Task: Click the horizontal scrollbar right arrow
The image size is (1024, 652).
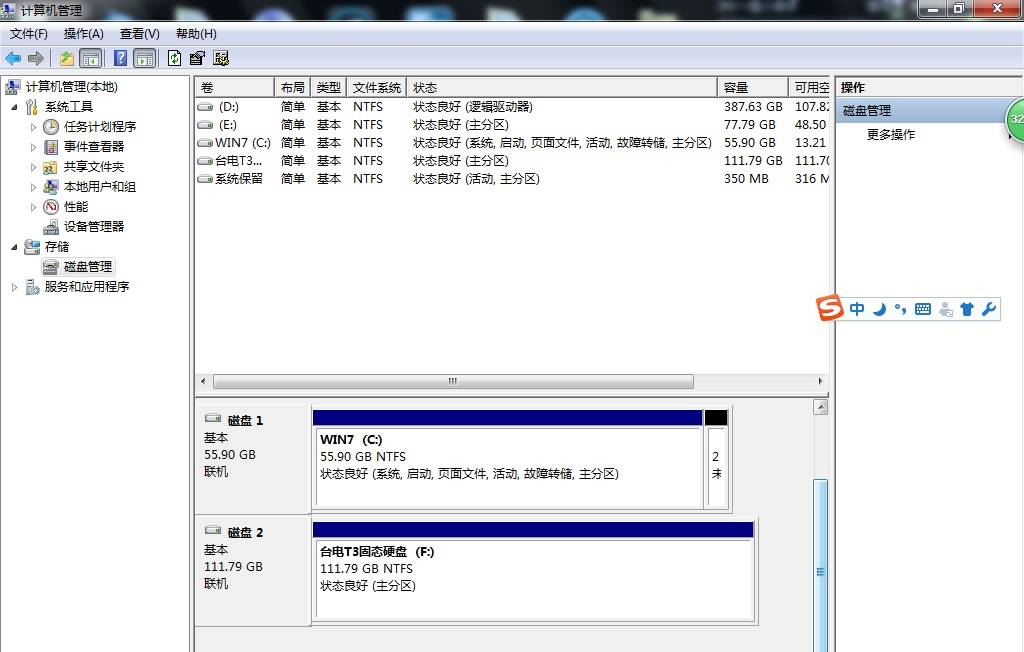Action: pos(820,381)
